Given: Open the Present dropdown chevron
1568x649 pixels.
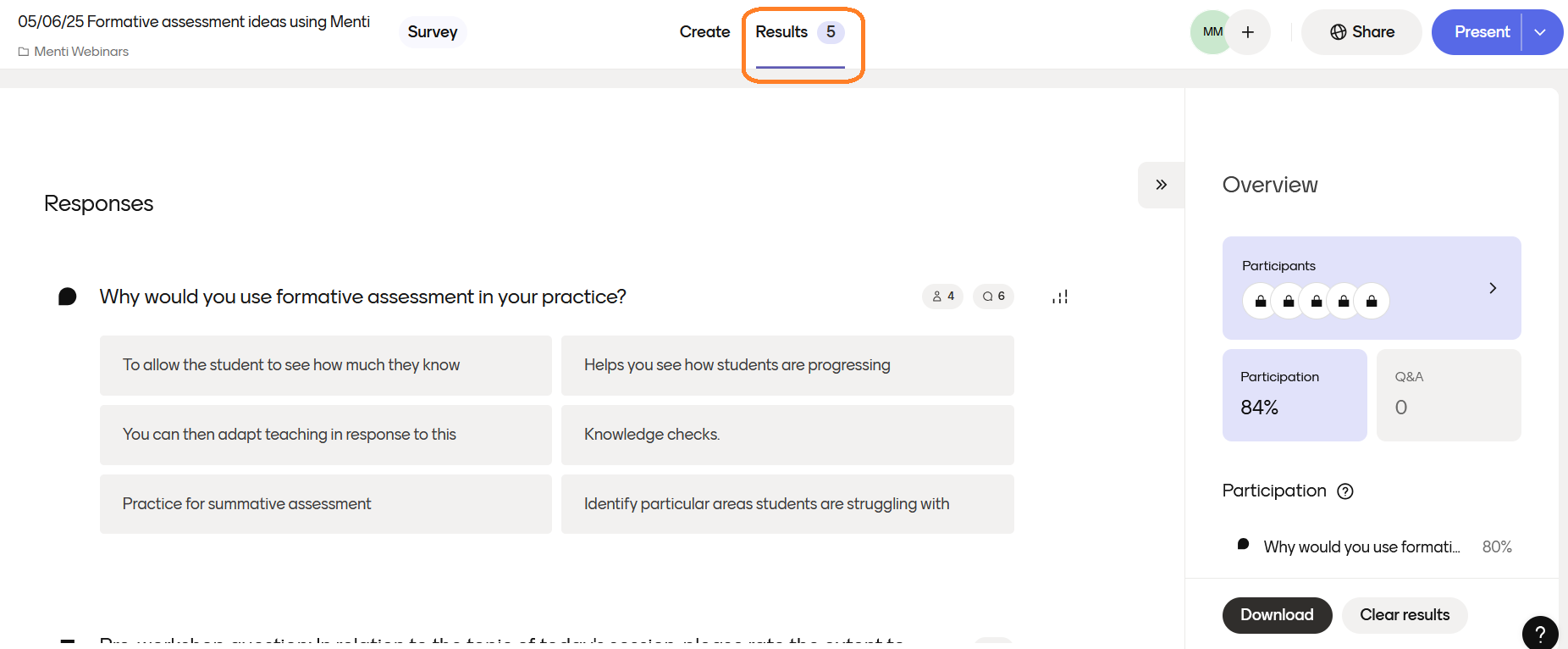Looking at the screenshot, I should (x=1541, y=31).
